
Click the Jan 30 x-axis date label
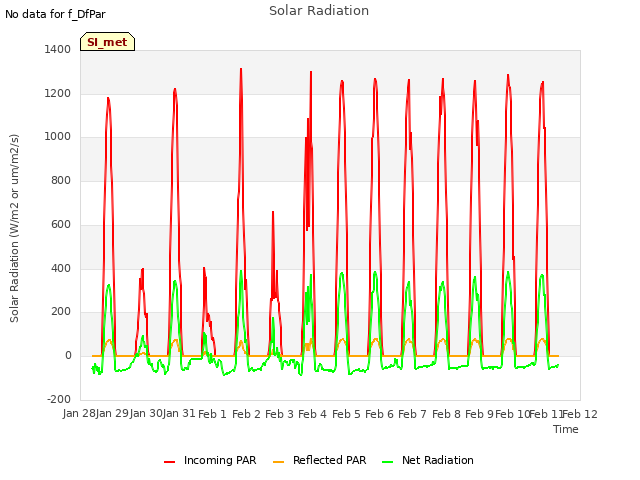click(x=146, y=413)
